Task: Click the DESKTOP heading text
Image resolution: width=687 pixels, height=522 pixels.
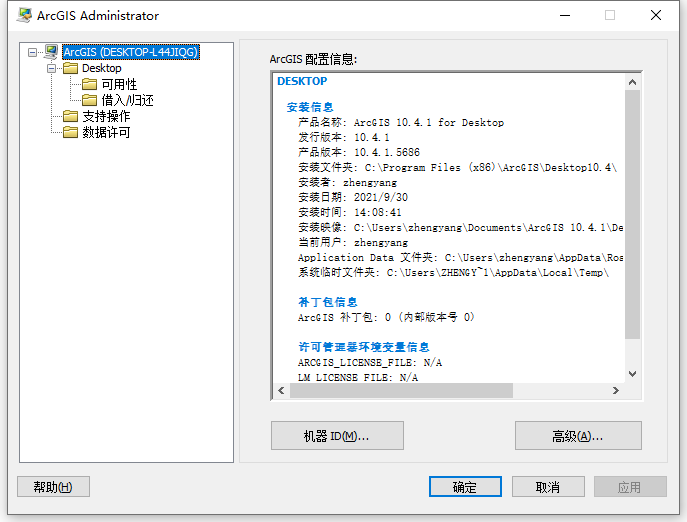Action: [x=302, y=82]
